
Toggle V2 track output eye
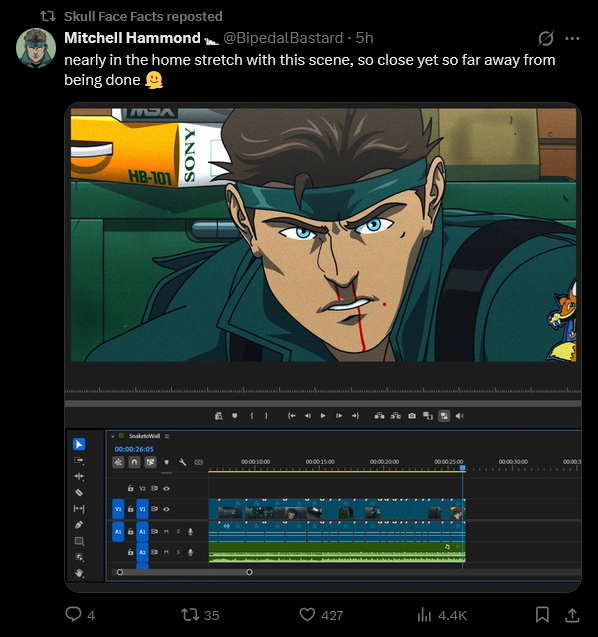[166, 488]
